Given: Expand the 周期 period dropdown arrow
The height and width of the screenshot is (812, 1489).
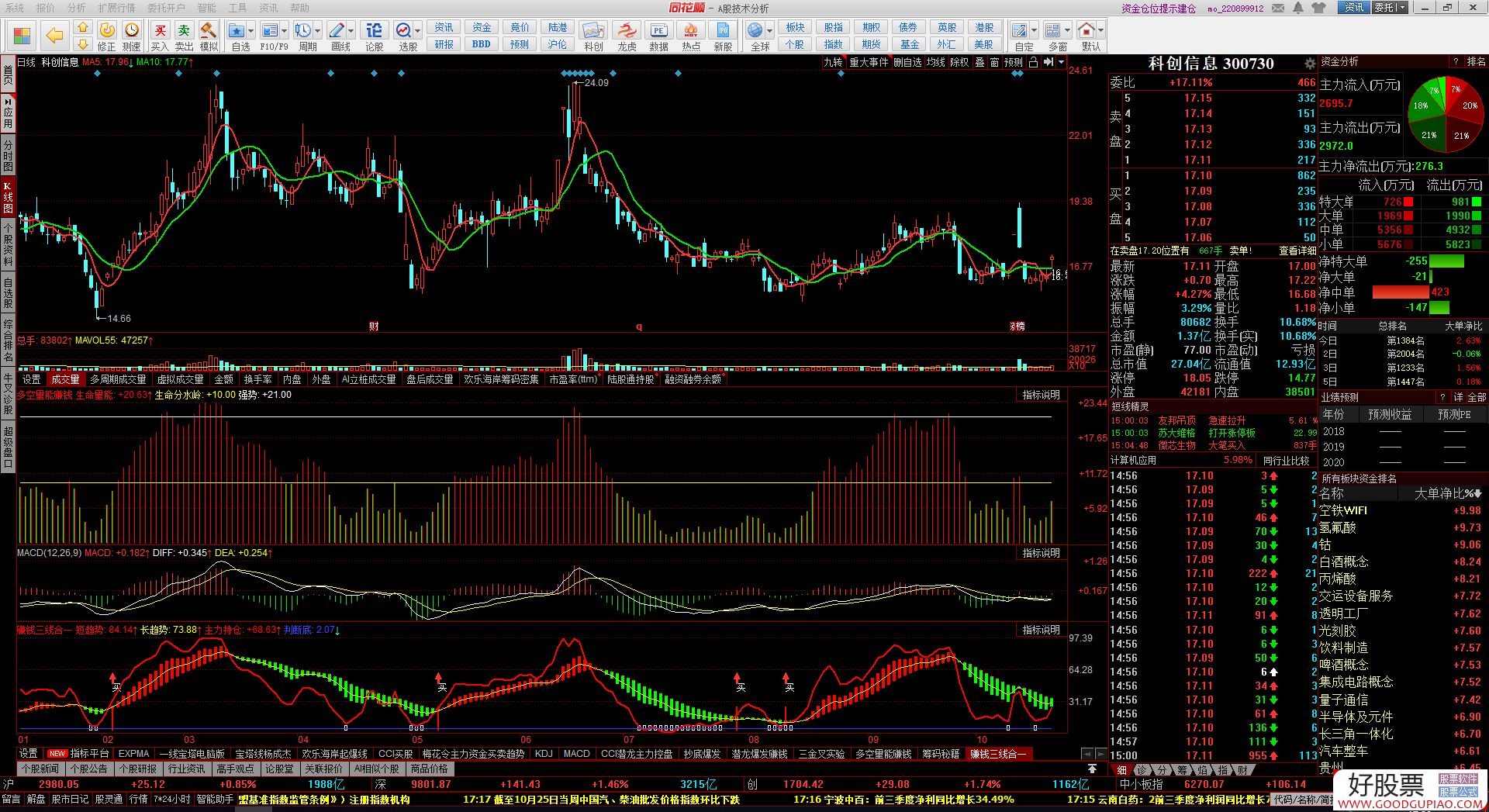Looking at the screenshot, I should coord(317,31).
